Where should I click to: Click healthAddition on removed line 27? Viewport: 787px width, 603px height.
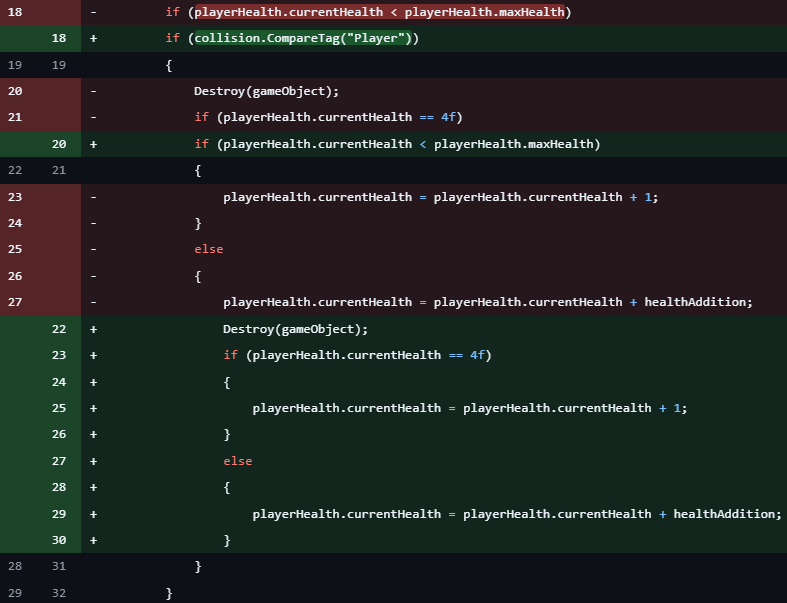point(695,302)
